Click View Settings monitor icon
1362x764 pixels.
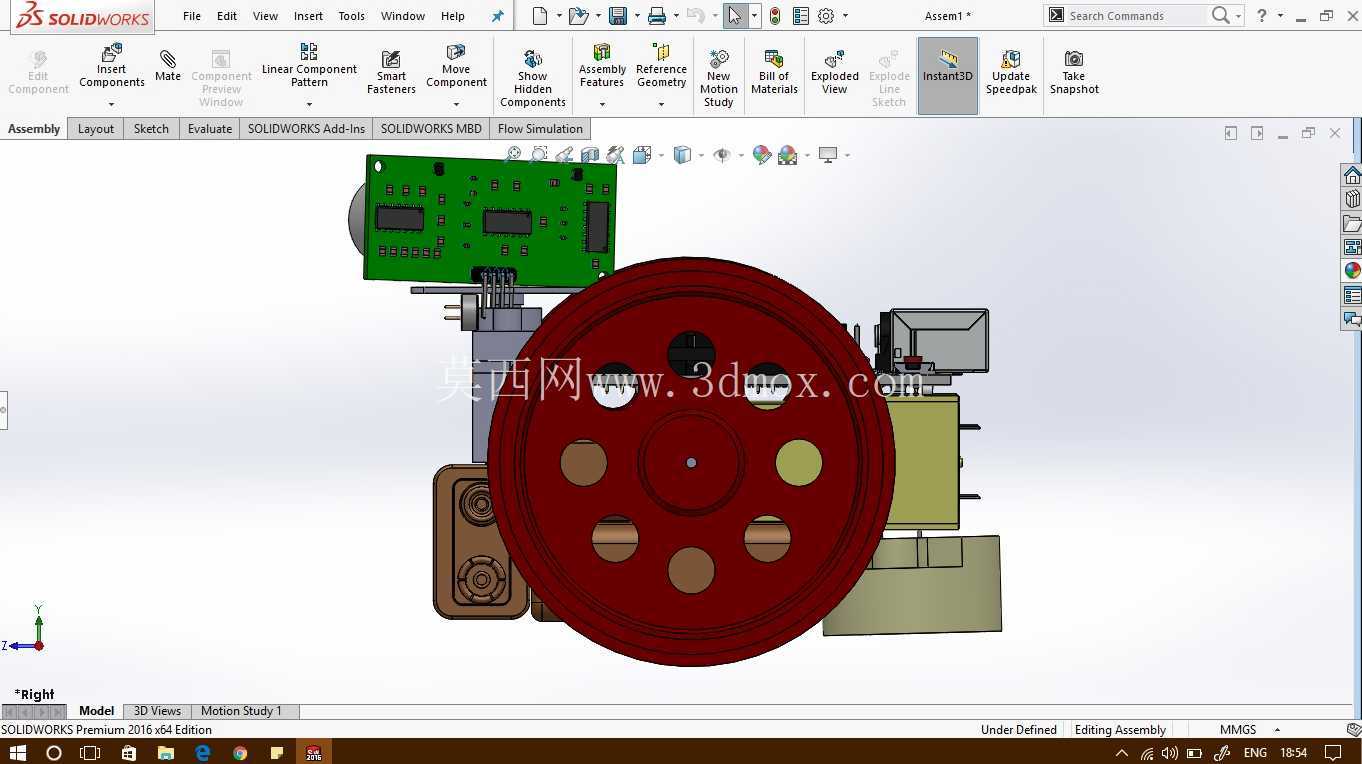pyautogui.click(x=828, y=154)
